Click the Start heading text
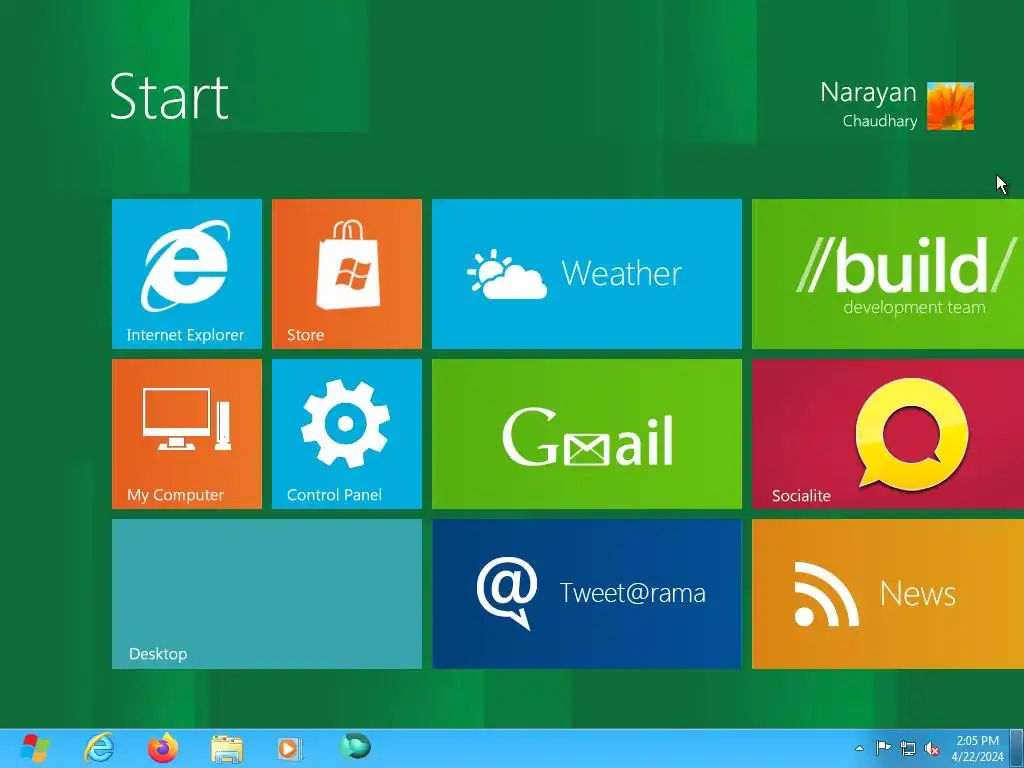 (x=169, y=97)
